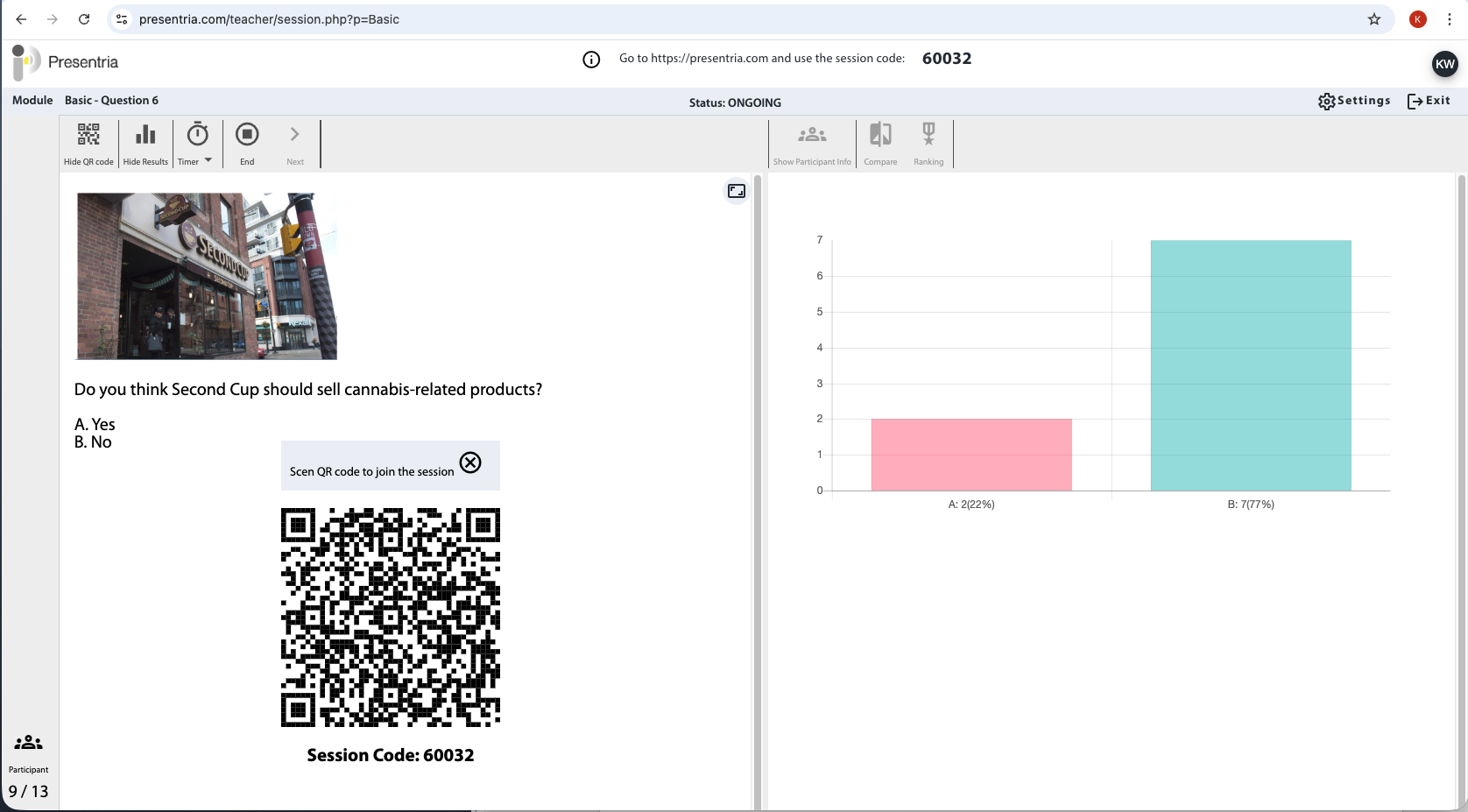Screen dimensions: 1468x812
Task: Click the Presentria logo
Action: [x=66, y=62]
